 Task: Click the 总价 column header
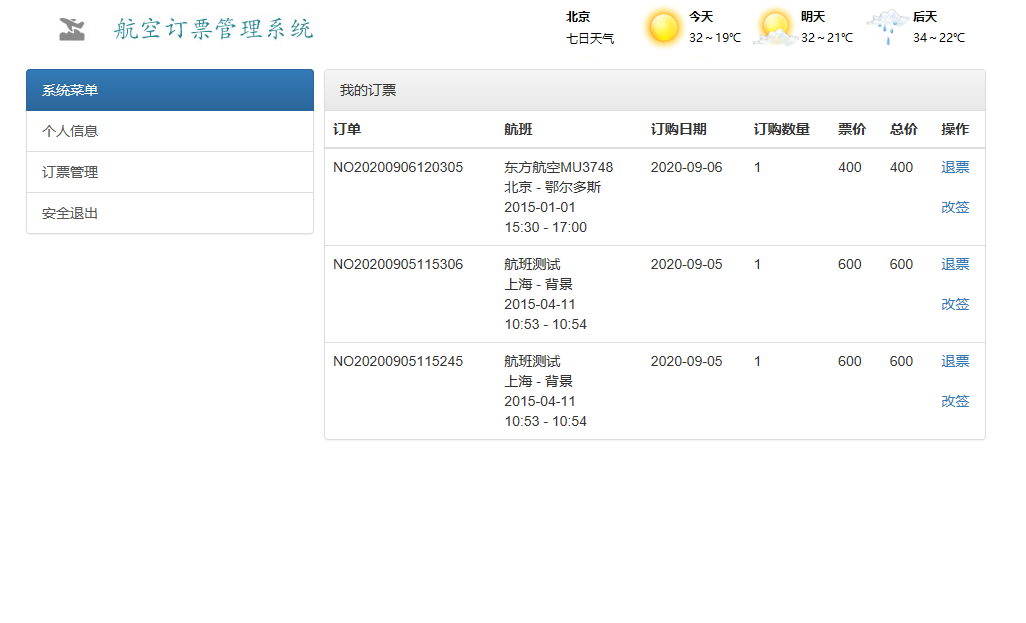tap(904, 130)
